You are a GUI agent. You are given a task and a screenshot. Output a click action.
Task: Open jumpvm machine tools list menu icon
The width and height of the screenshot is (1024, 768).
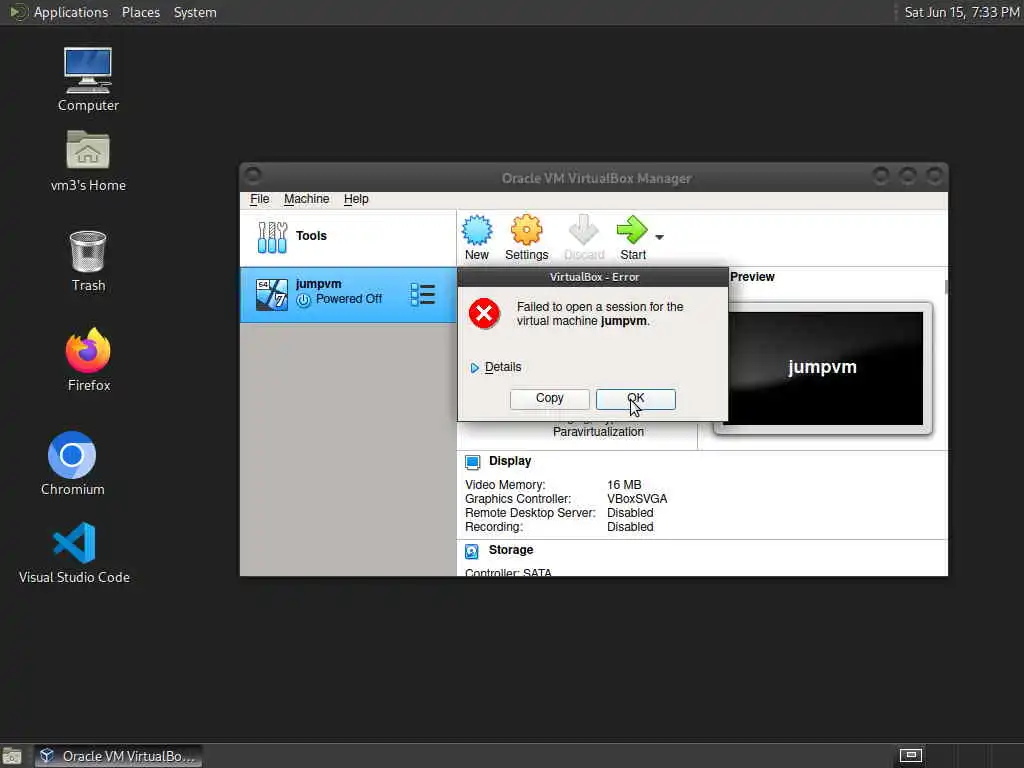click(x=423, y=295)
